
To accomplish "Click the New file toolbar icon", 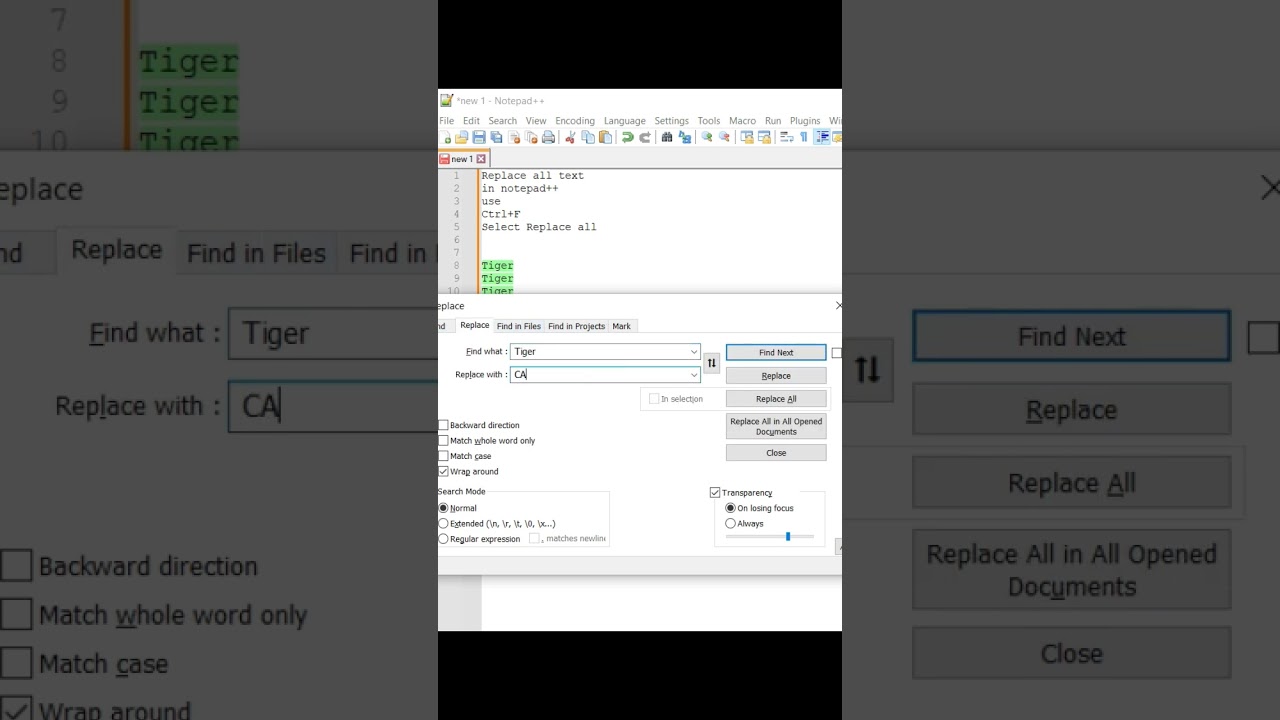I will point(445,137).
